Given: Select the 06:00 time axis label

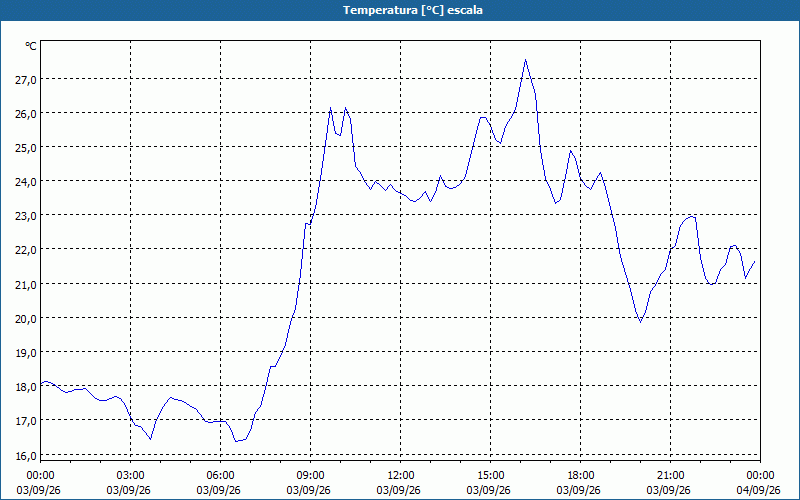Looking at the screenshot, I should [x=220, y=476].
